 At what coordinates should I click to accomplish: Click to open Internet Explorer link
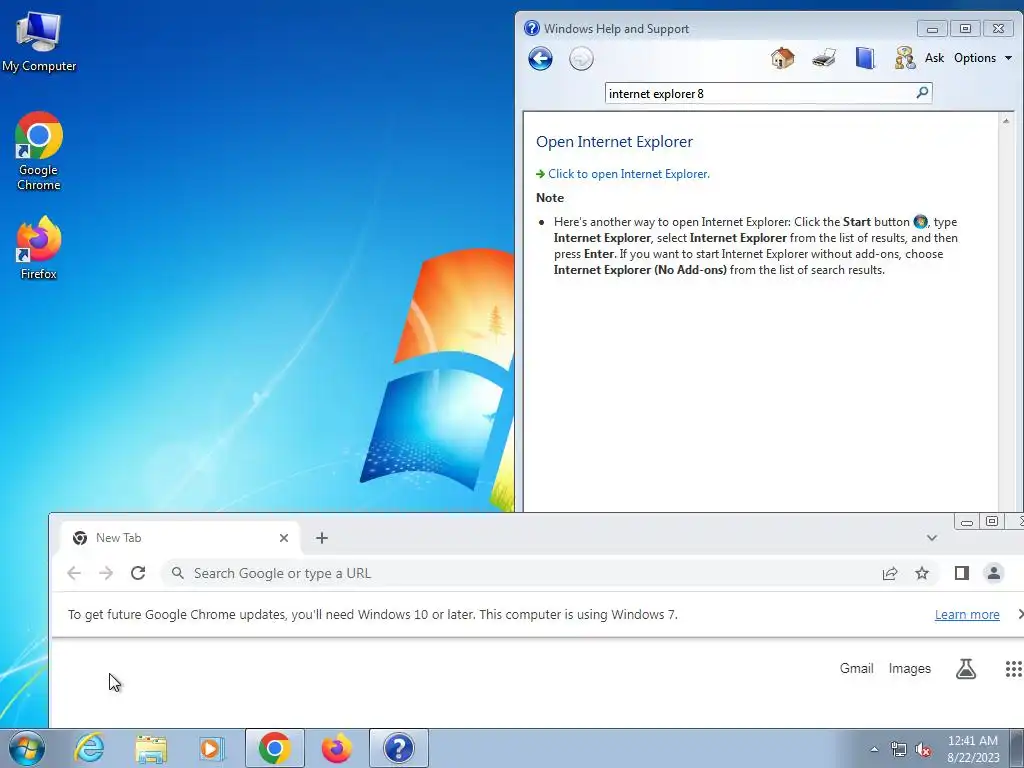[628, 174]
